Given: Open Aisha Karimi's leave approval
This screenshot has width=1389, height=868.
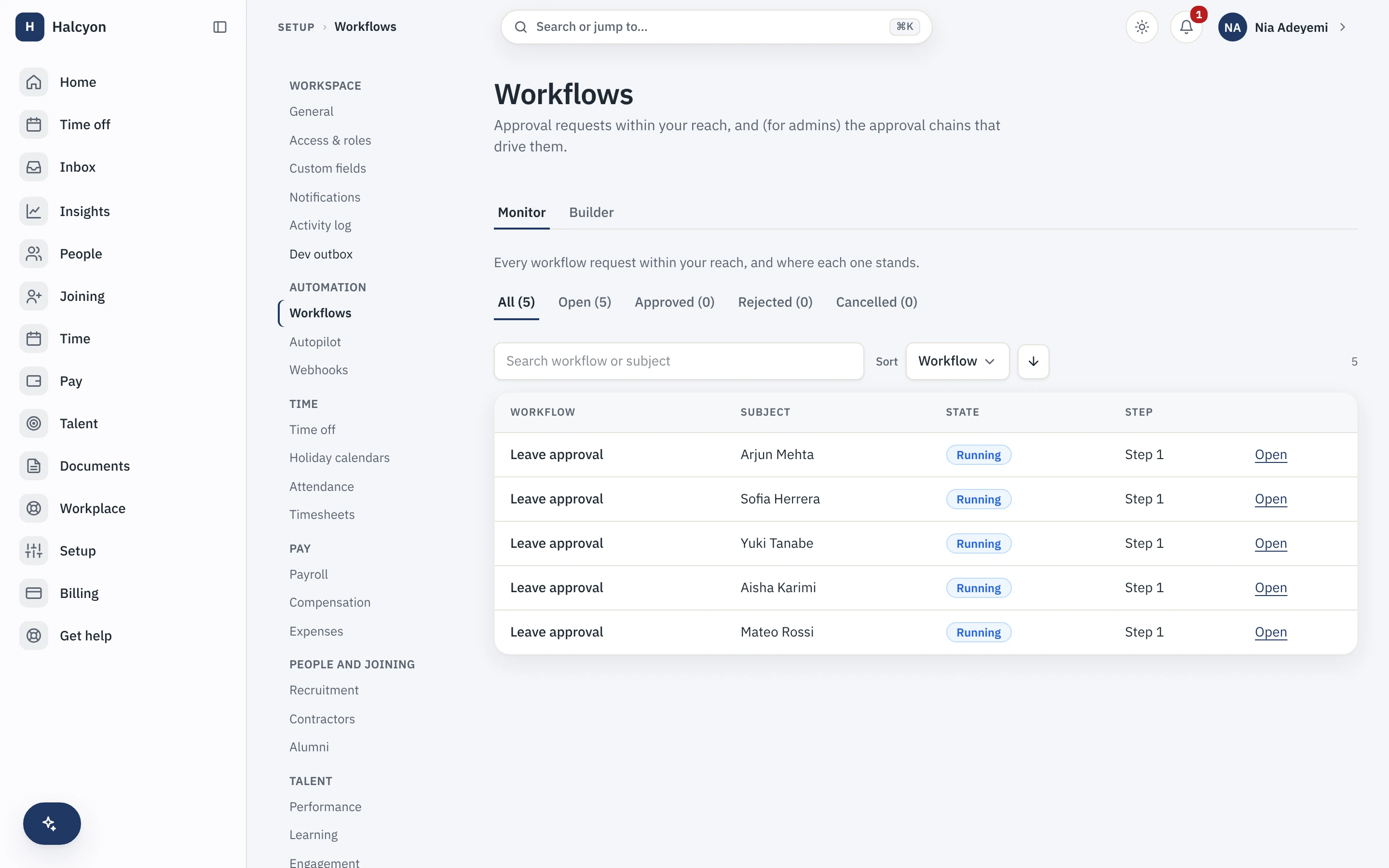Looking at the screenshot, I should 1270,588.
